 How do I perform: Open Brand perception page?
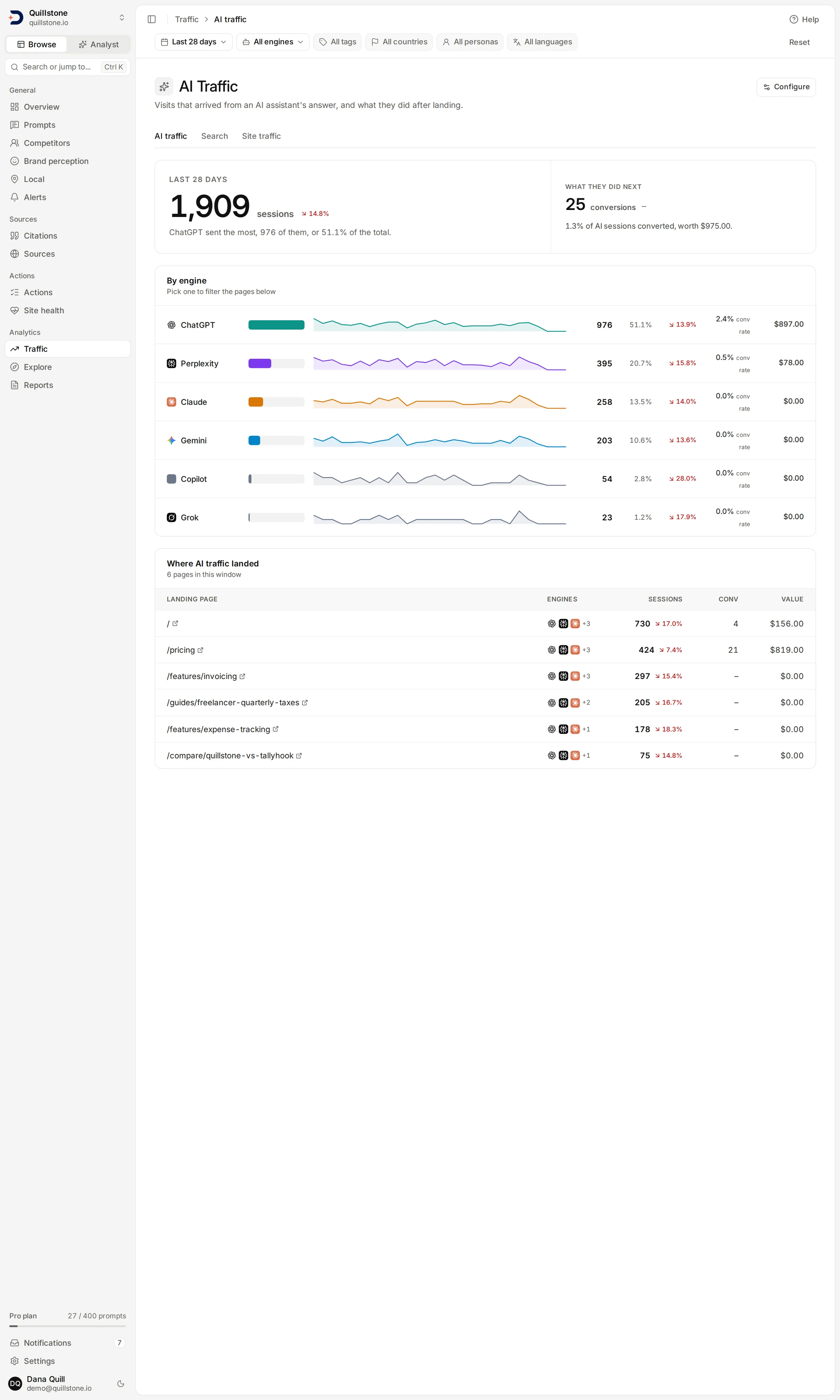click(67, 161)
